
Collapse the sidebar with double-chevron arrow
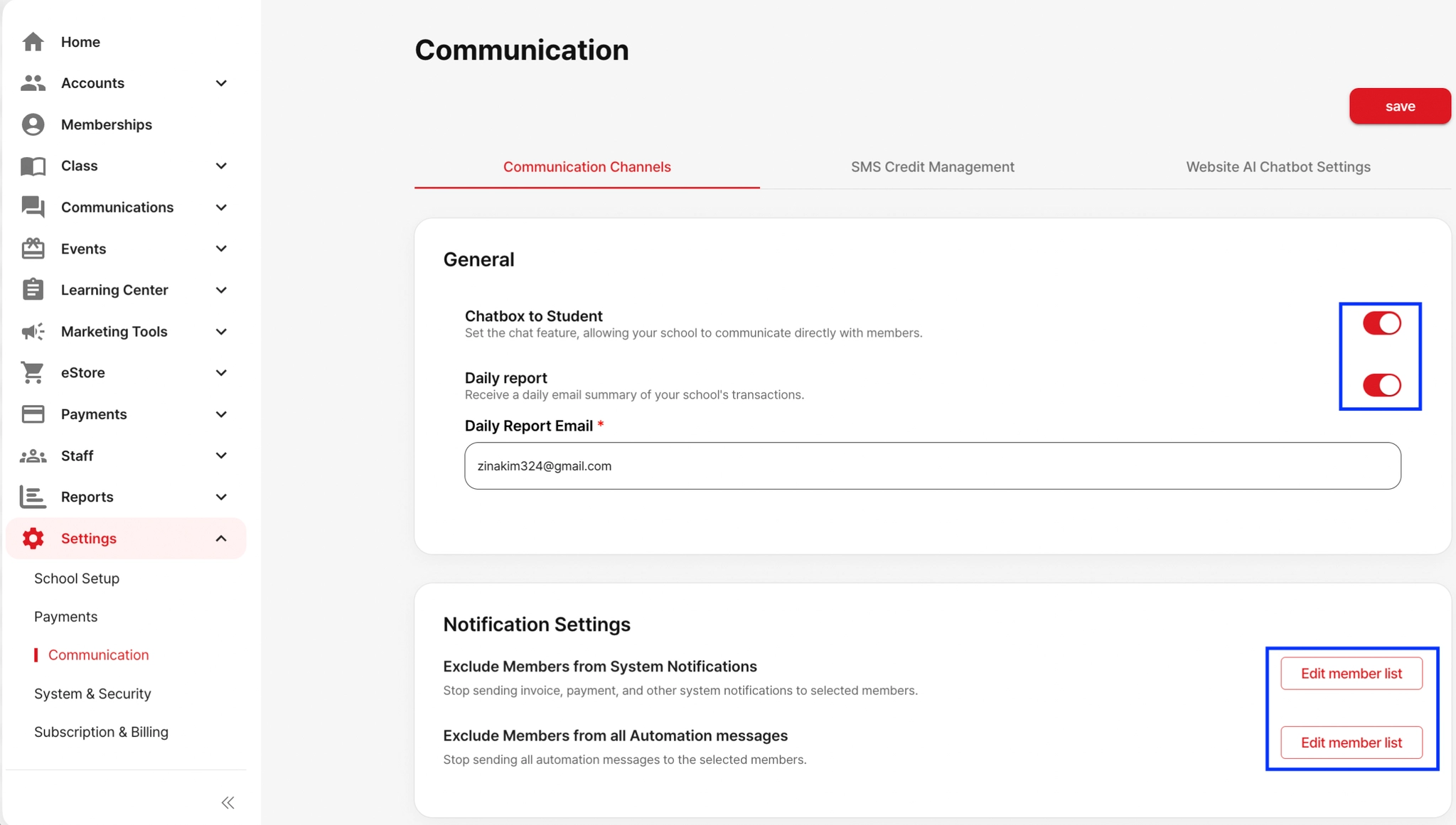pyautogui.click(x=227, y=802)
